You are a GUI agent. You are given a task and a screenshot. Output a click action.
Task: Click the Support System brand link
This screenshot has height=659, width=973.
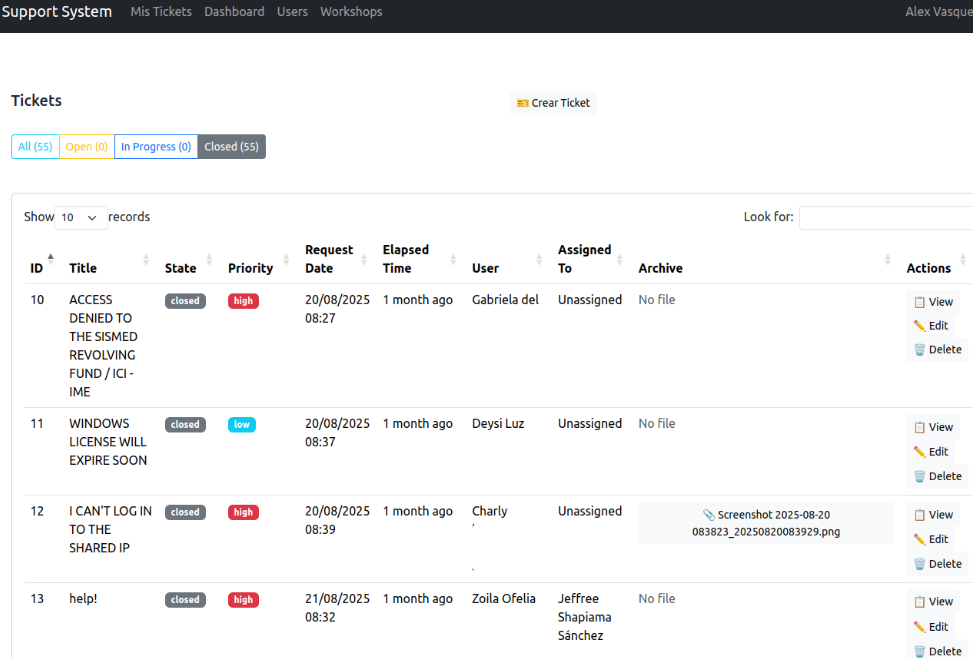pos(57,12)
